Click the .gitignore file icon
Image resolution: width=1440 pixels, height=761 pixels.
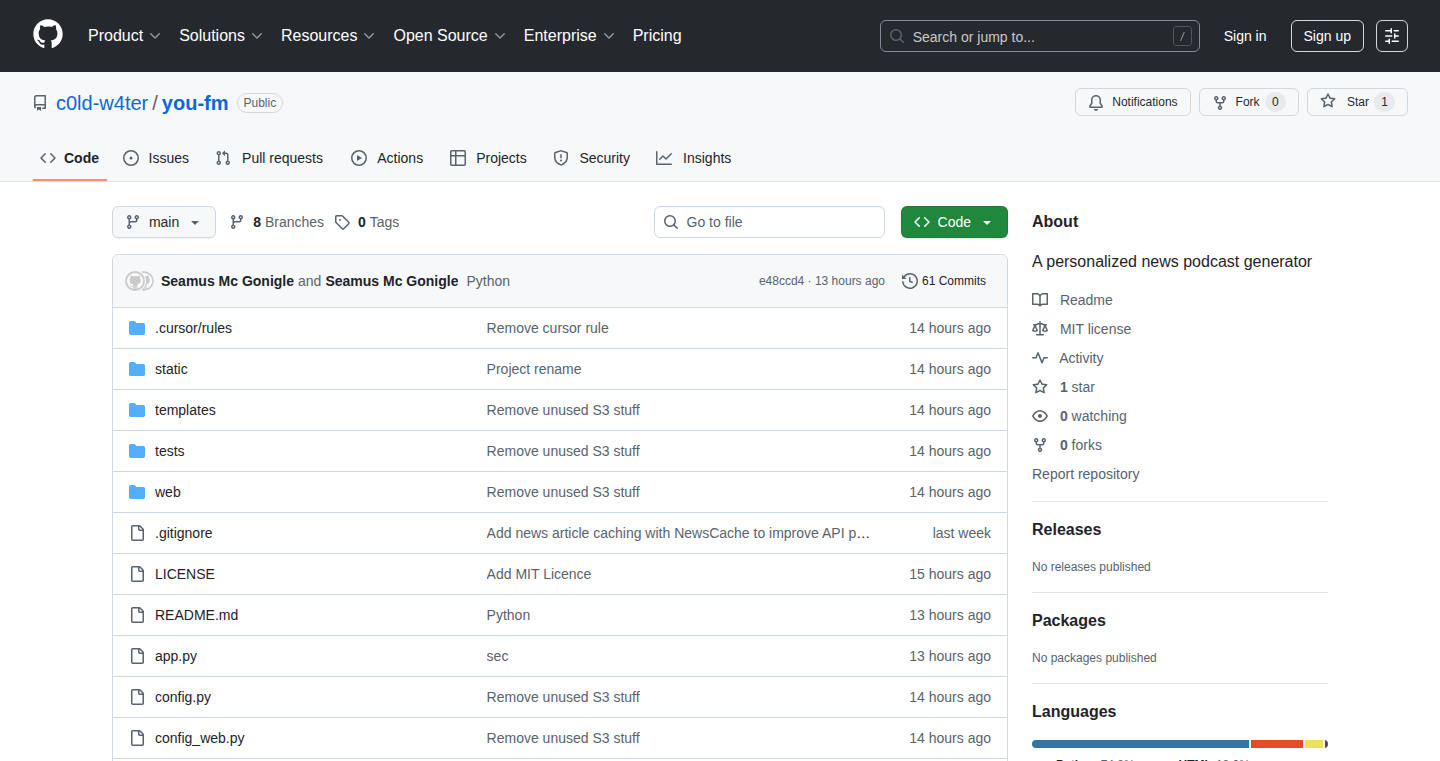tap(137, 533)
